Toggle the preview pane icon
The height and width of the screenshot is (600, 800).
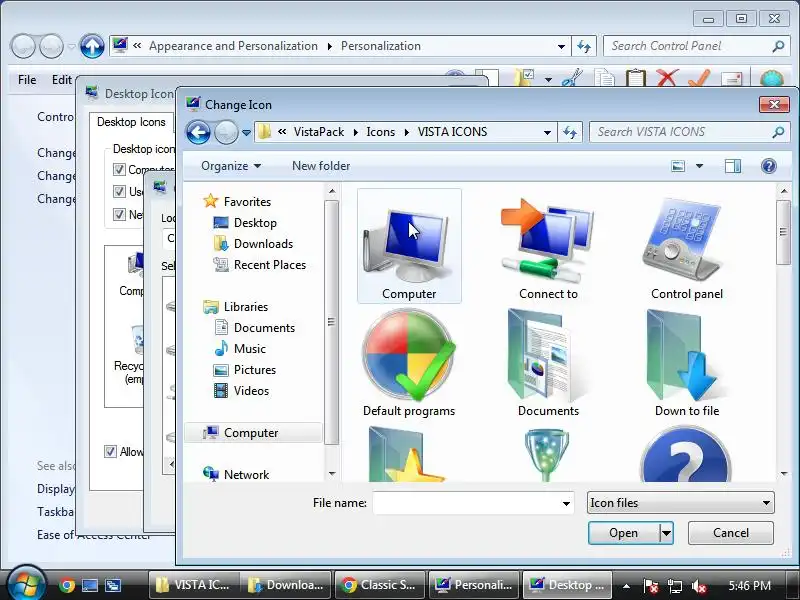pyautogui.click(x=733, y=166)
